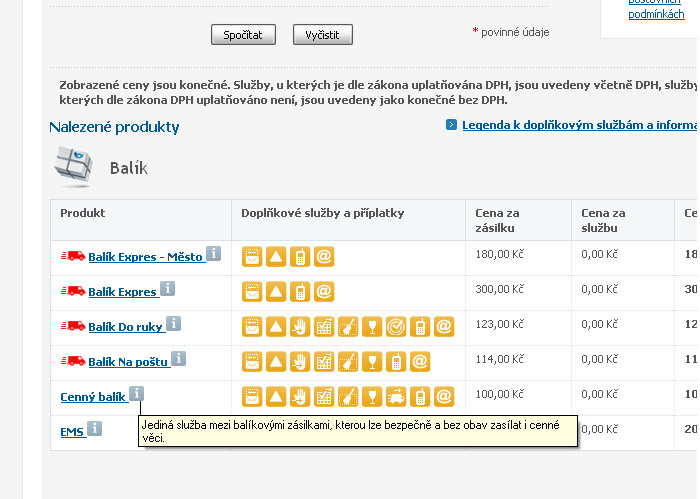Image resolution: width=700 pixels, height=499 pixels.
Task: Click the wine glass fragile icon in Balík Do ruky row
Action: coord(372,327)
